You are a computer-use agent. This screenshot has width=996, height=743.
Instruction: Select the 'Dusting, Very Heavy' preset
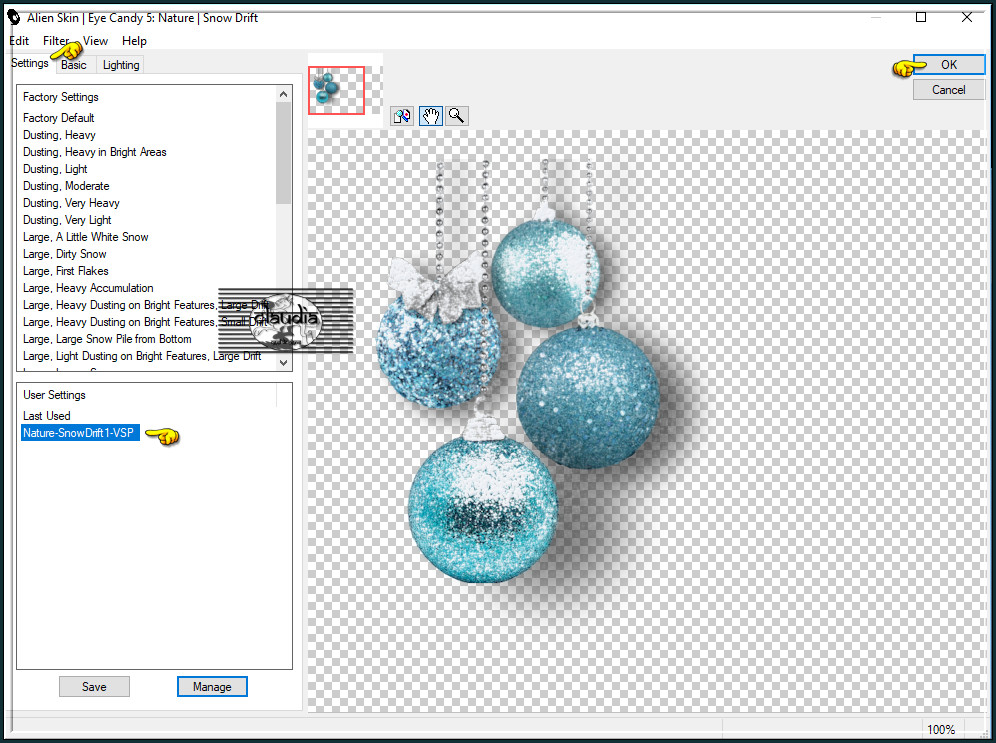tap(71, 203)
